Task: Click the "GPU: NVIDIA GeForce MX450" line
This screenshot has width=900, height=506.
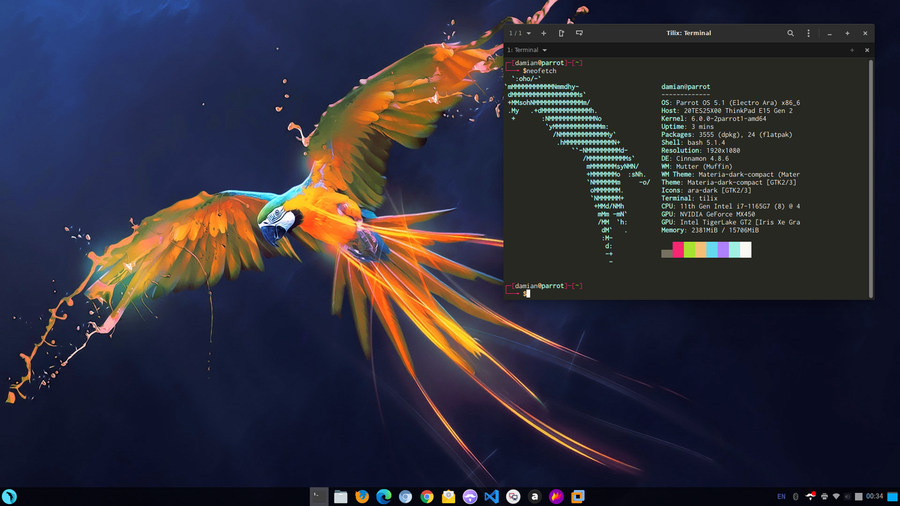Action: tap(708, 214)
